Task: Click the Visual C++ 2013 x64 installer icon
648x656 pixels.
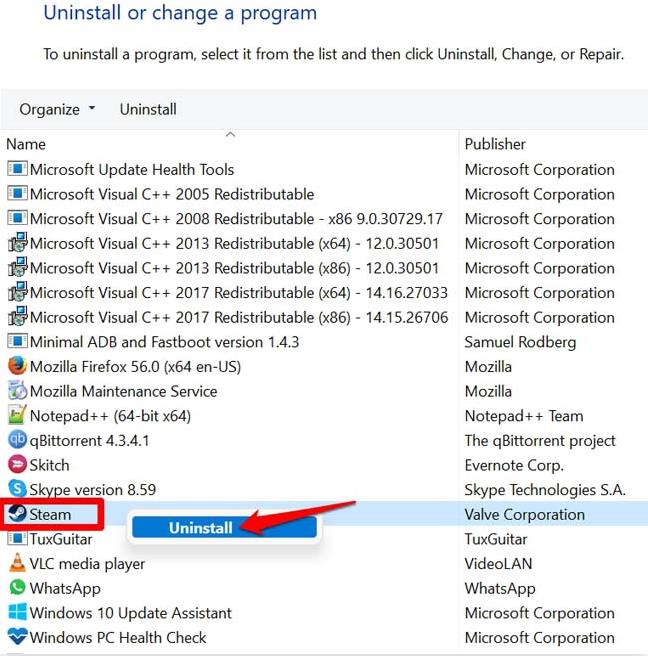Action: click(x=17, y=243)
